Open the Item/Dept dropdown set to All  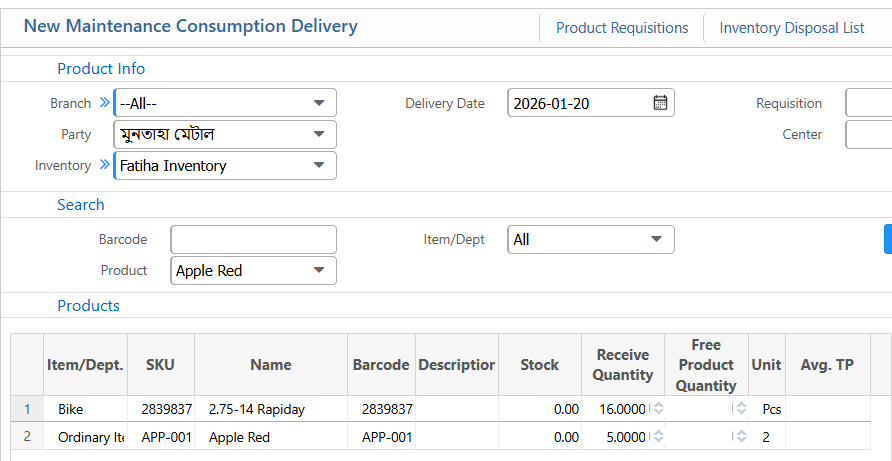click(656, 240)
